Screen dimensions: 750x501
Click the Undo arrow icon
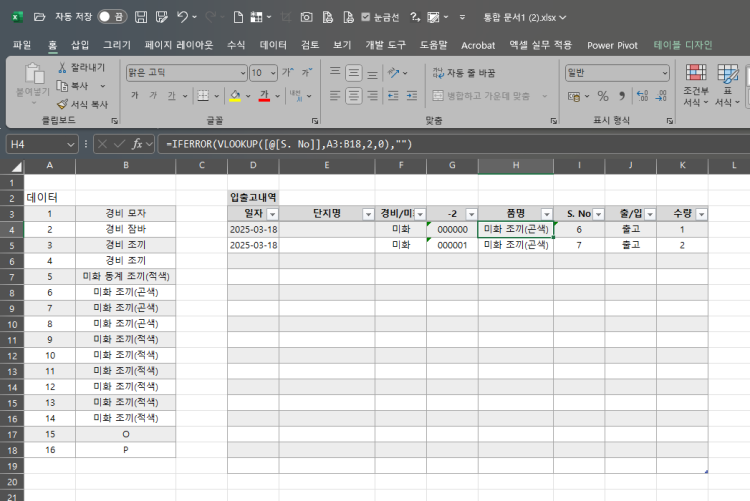click(x=182, y=17)
